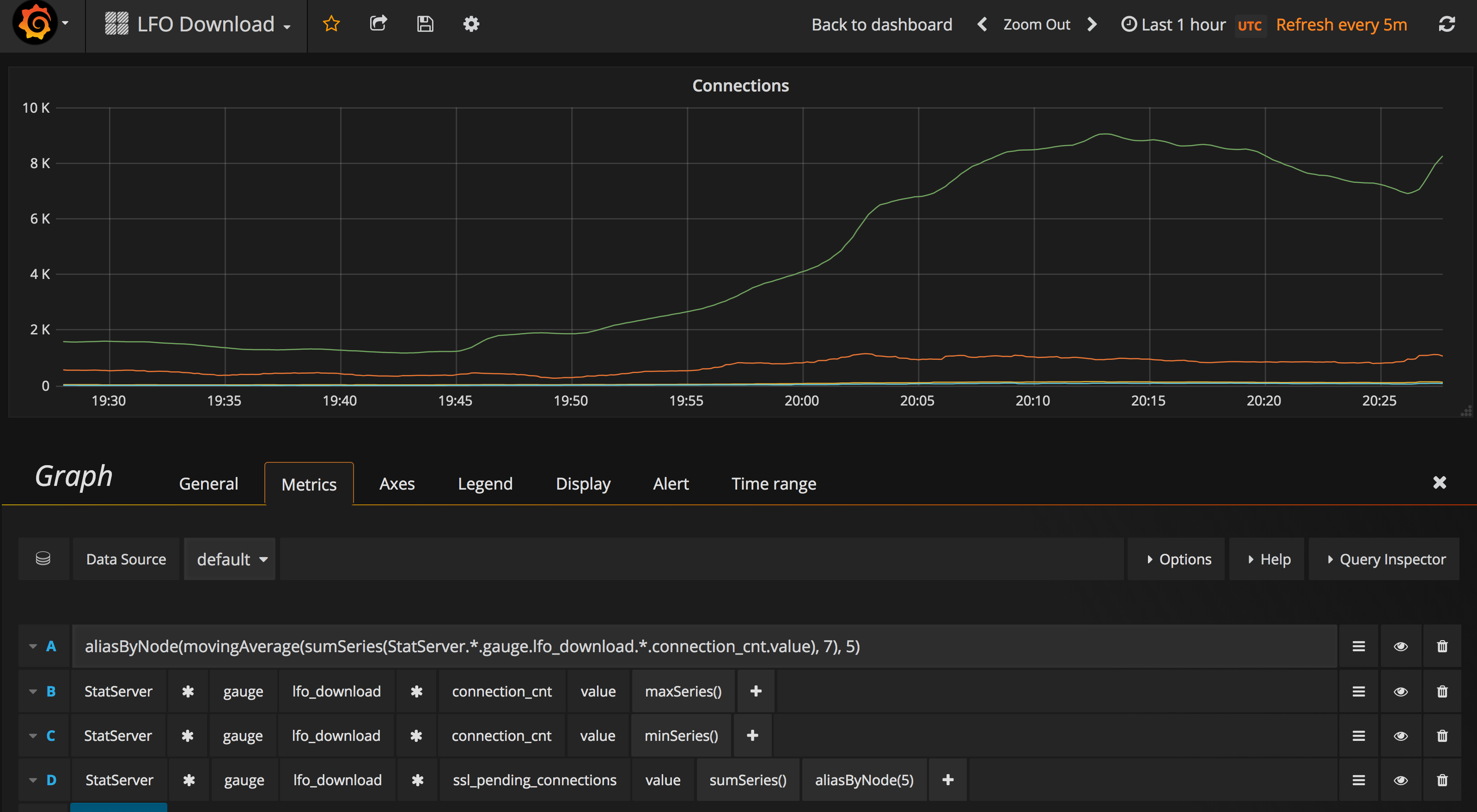1477x812 pixels.
Task: Click the share dashboard icon
Action: pyautogui.click(x=378, y=24)
